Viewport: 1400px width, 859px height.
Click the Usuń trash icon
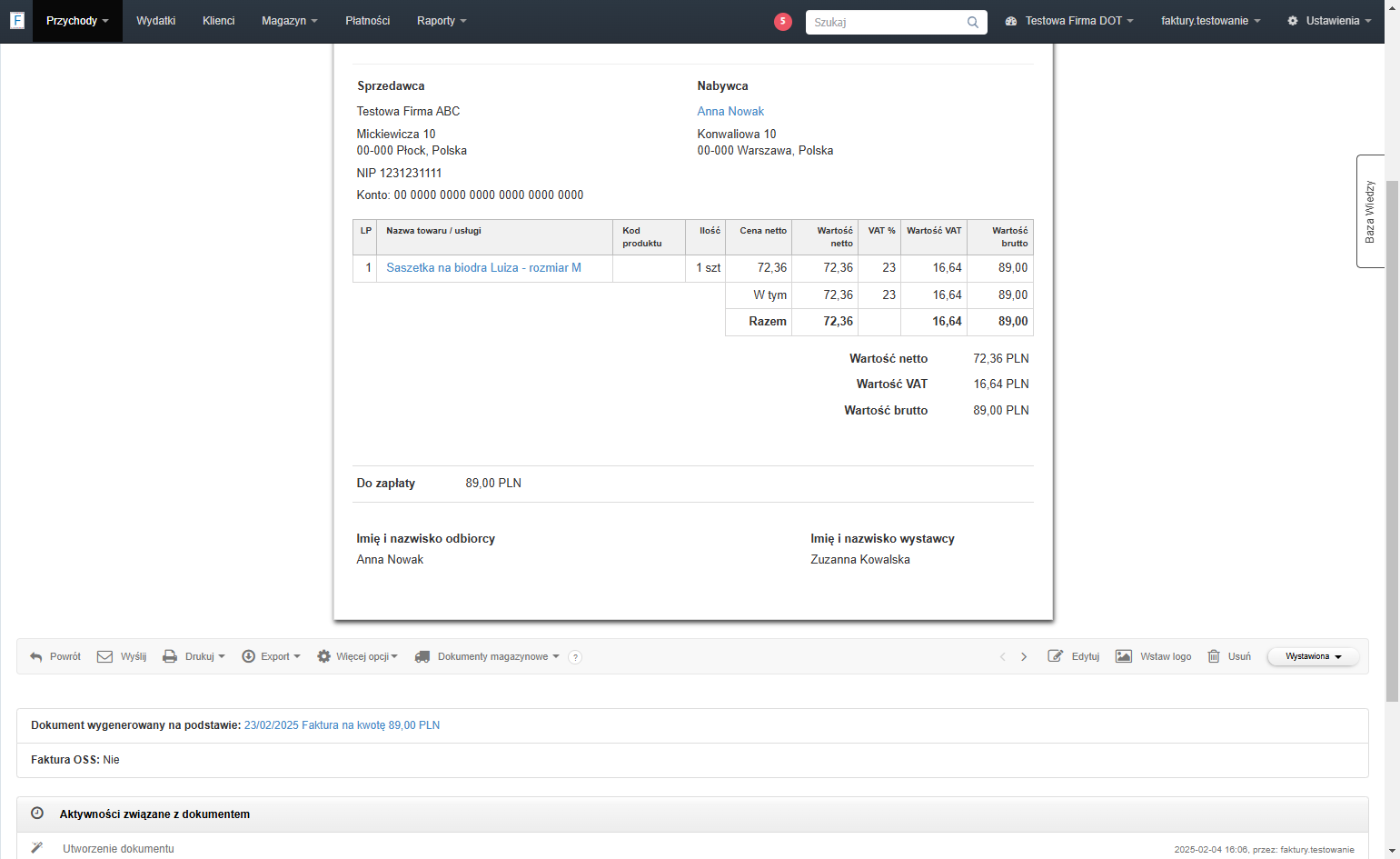coord(1213,656)
